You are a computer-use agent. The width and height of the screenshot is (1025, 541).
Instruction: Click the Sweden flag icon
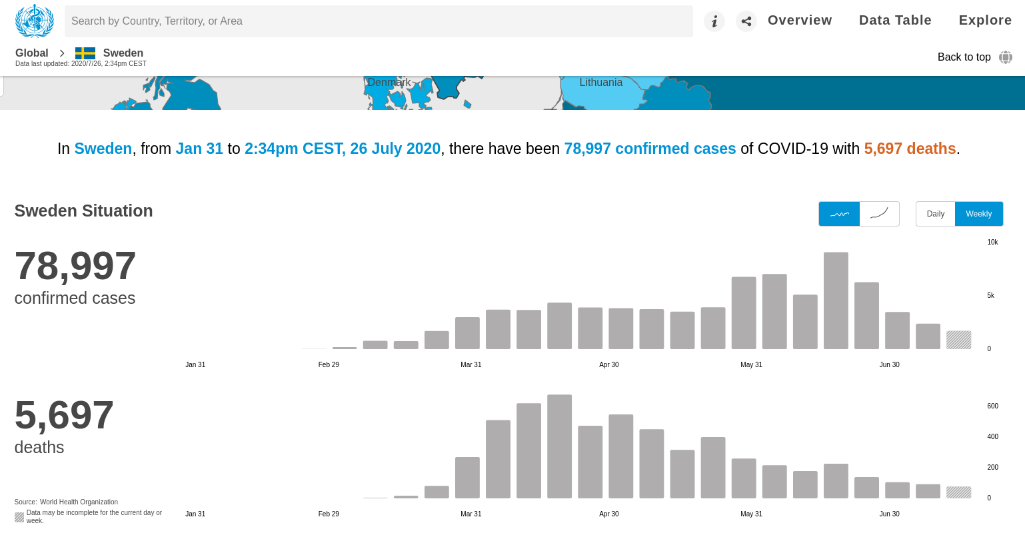click(x=85, y=53)
